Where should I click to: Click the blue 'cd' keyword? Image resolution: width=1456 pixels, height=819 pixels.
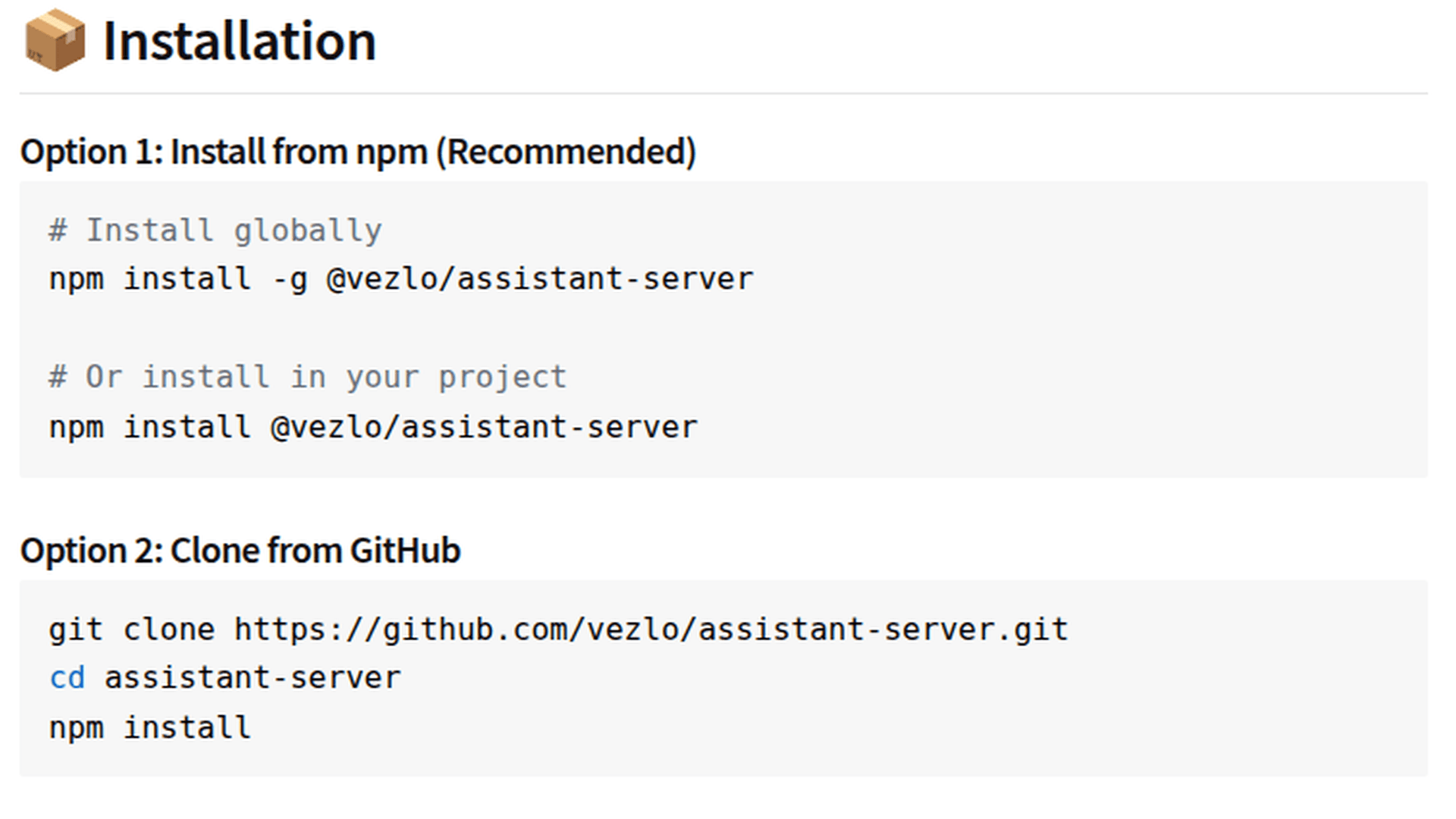pos(67,678)
